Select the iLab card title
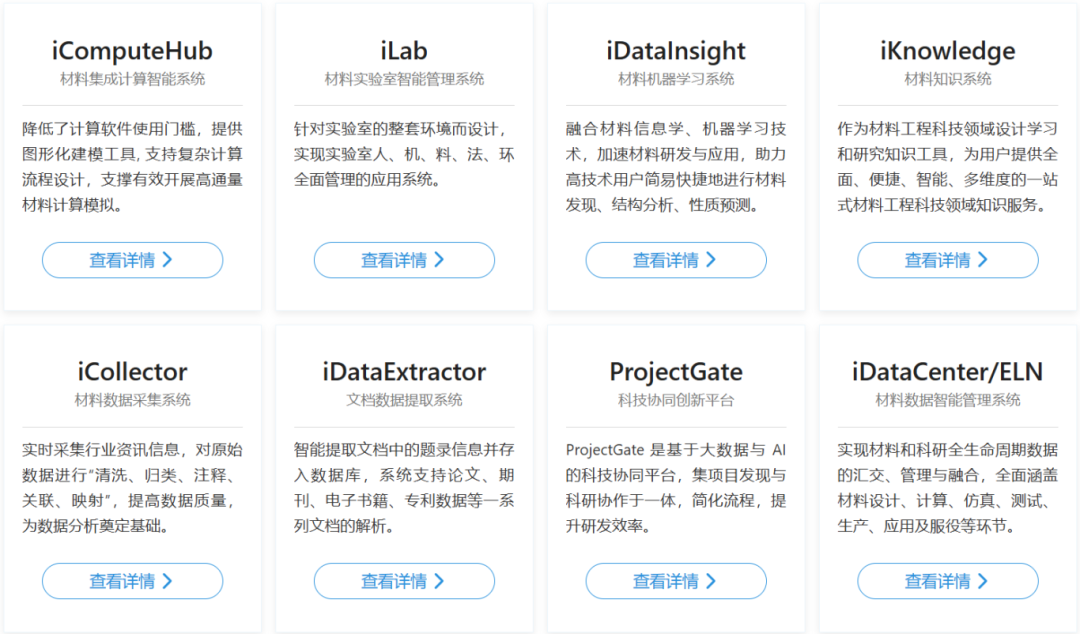This screenshot has height=634, width=1080. point(404,51)
